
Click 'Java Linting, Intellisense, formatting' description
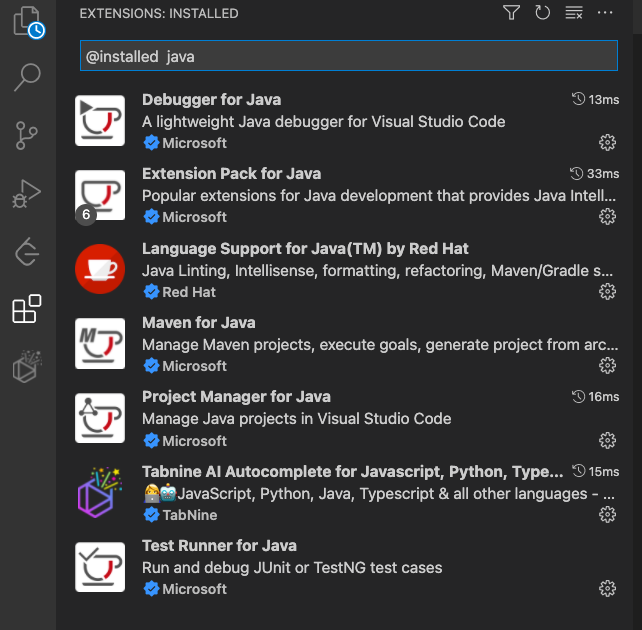coord(378,271)
